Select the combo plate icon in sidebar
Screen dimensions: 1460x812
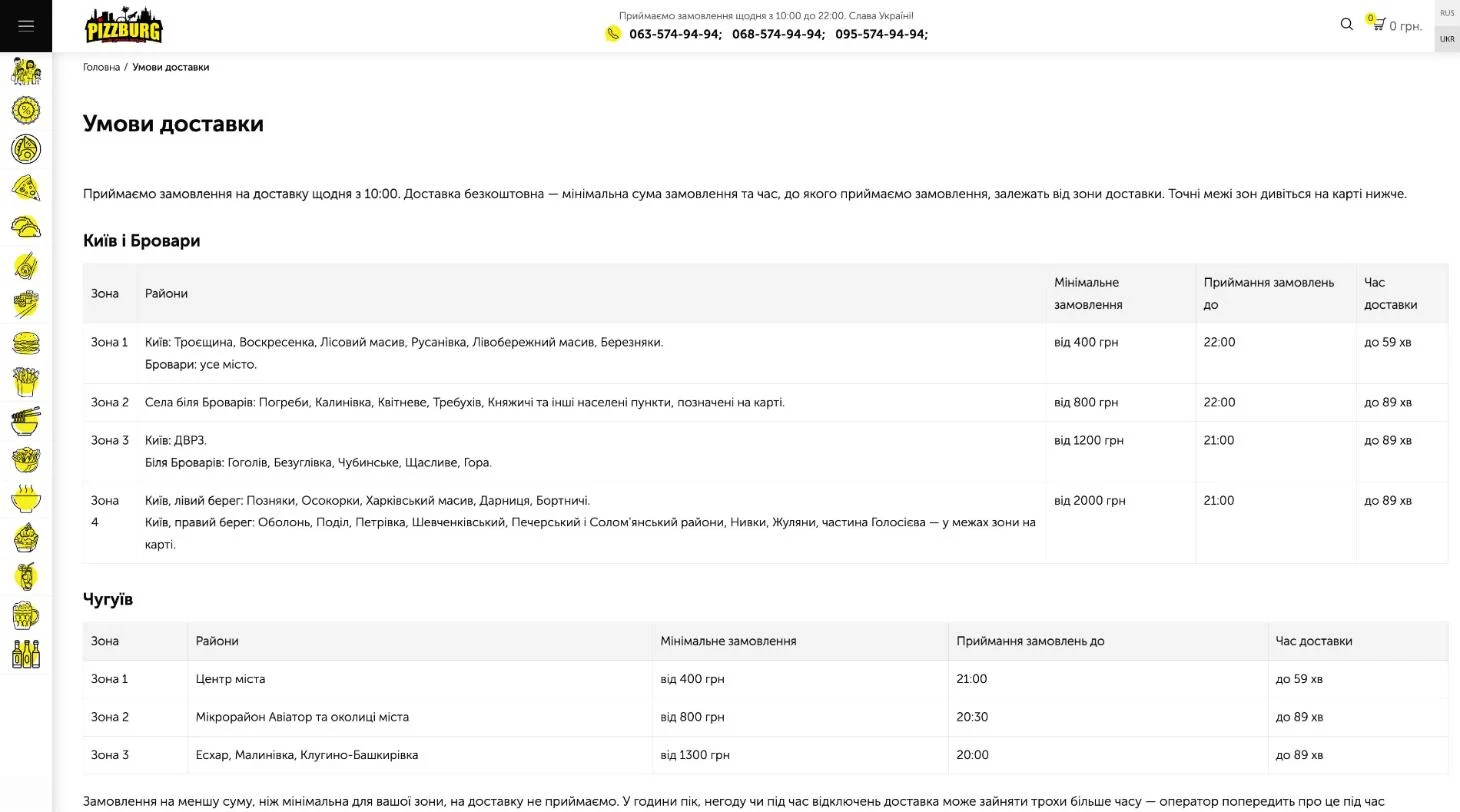coord(26,149)
